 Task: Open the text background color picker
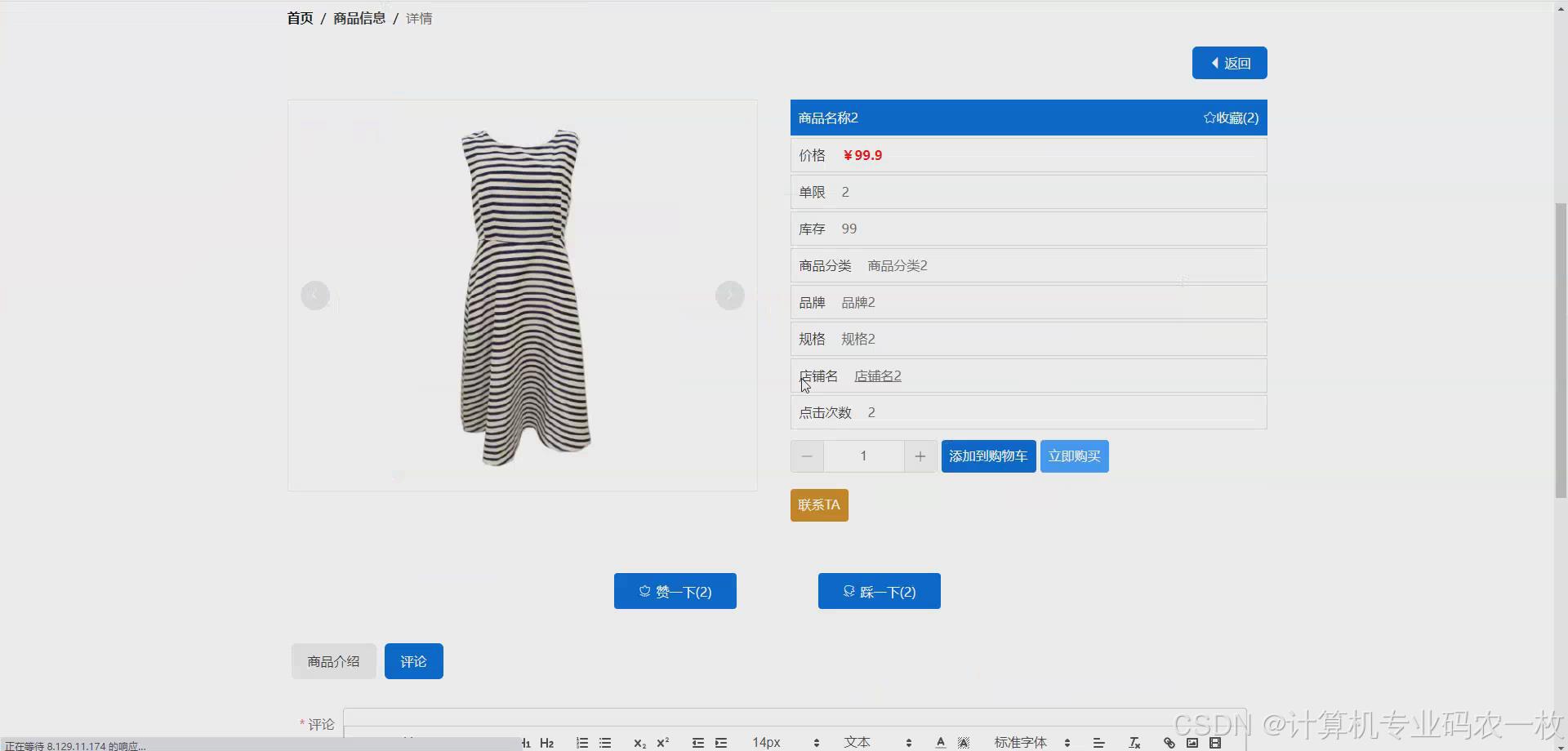(964, 743)
